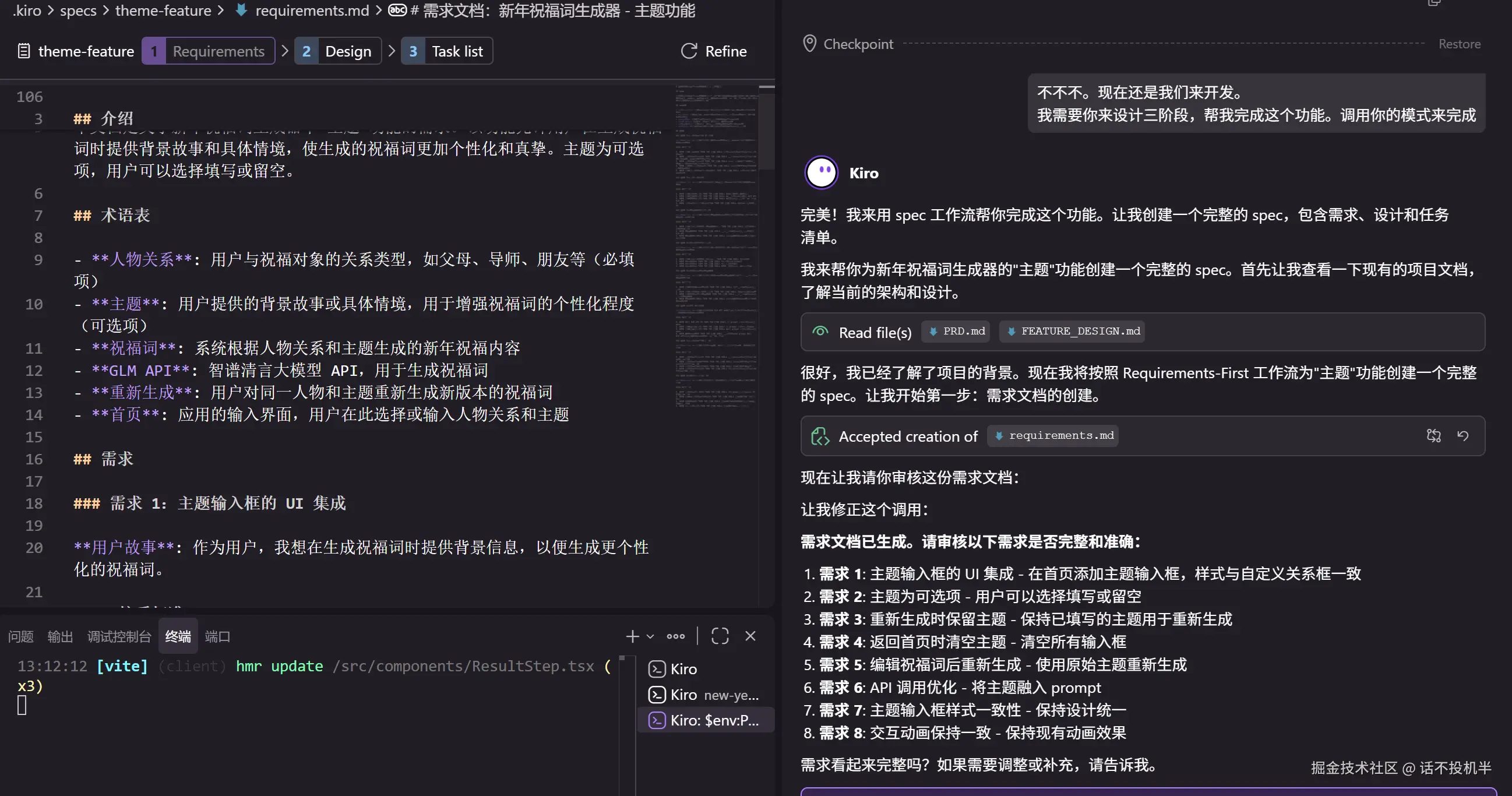
Task: Click the revert arrow icon on requirements.md row
Action: pos(1462,435)
